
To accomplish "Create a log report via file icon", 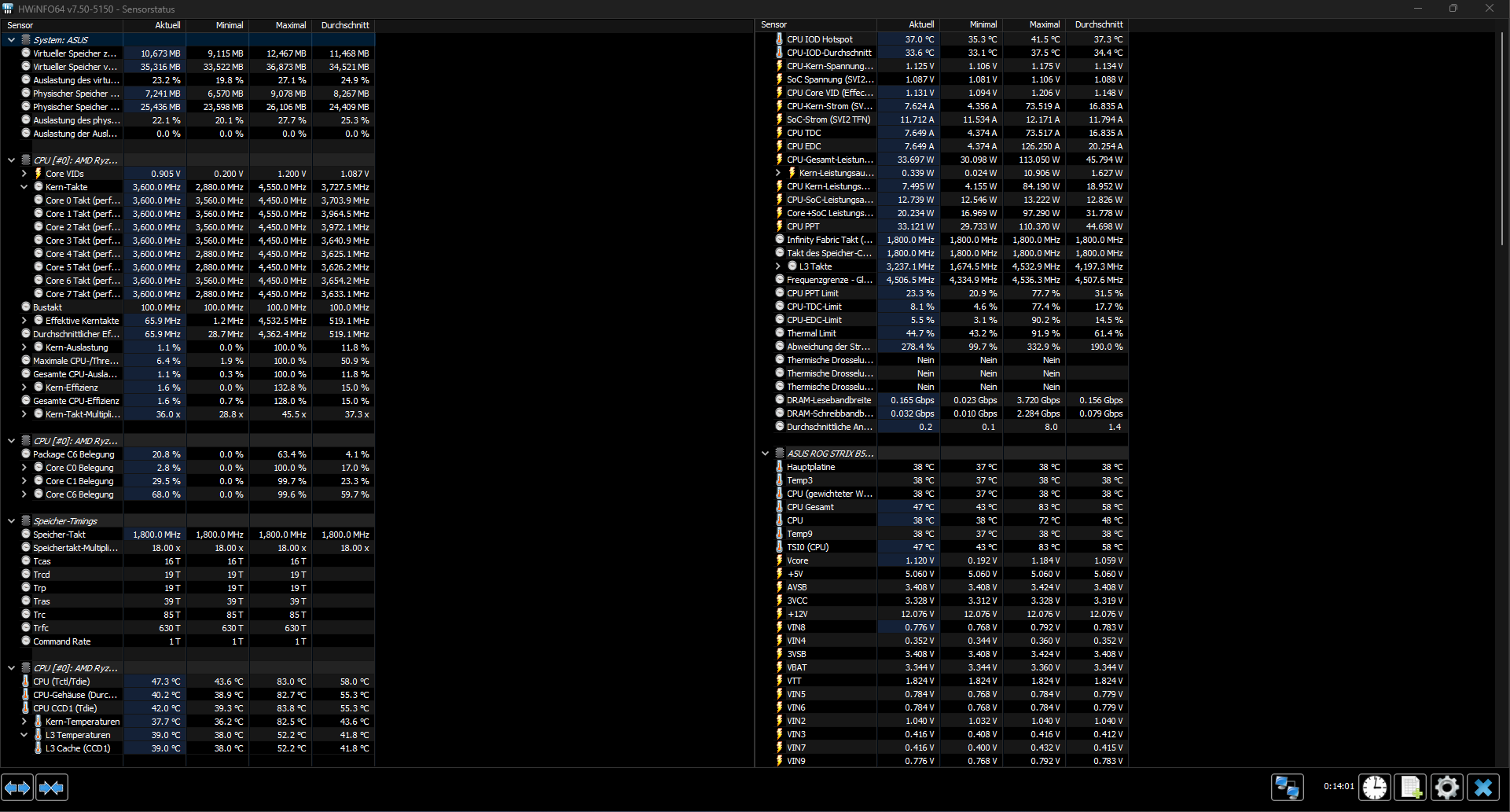I will tap(1411, 787).
